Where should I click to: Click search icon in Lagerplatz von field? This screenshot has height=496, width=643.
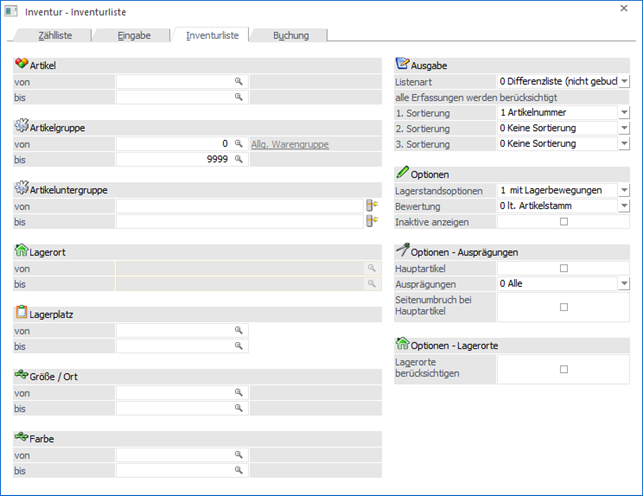[x=239, y=330]
